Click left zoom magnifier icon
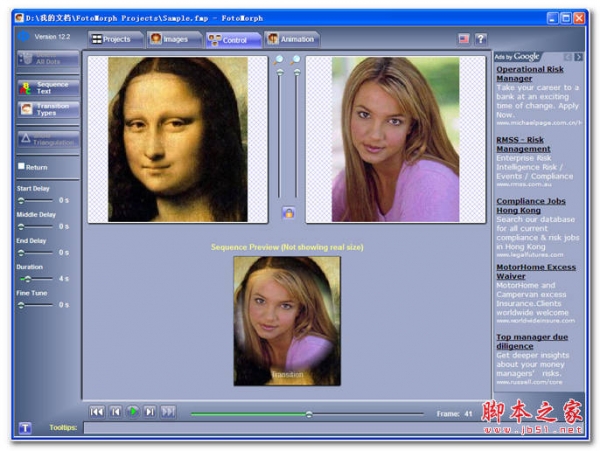Viewport: 600px width, 451px height. point(279,60)
